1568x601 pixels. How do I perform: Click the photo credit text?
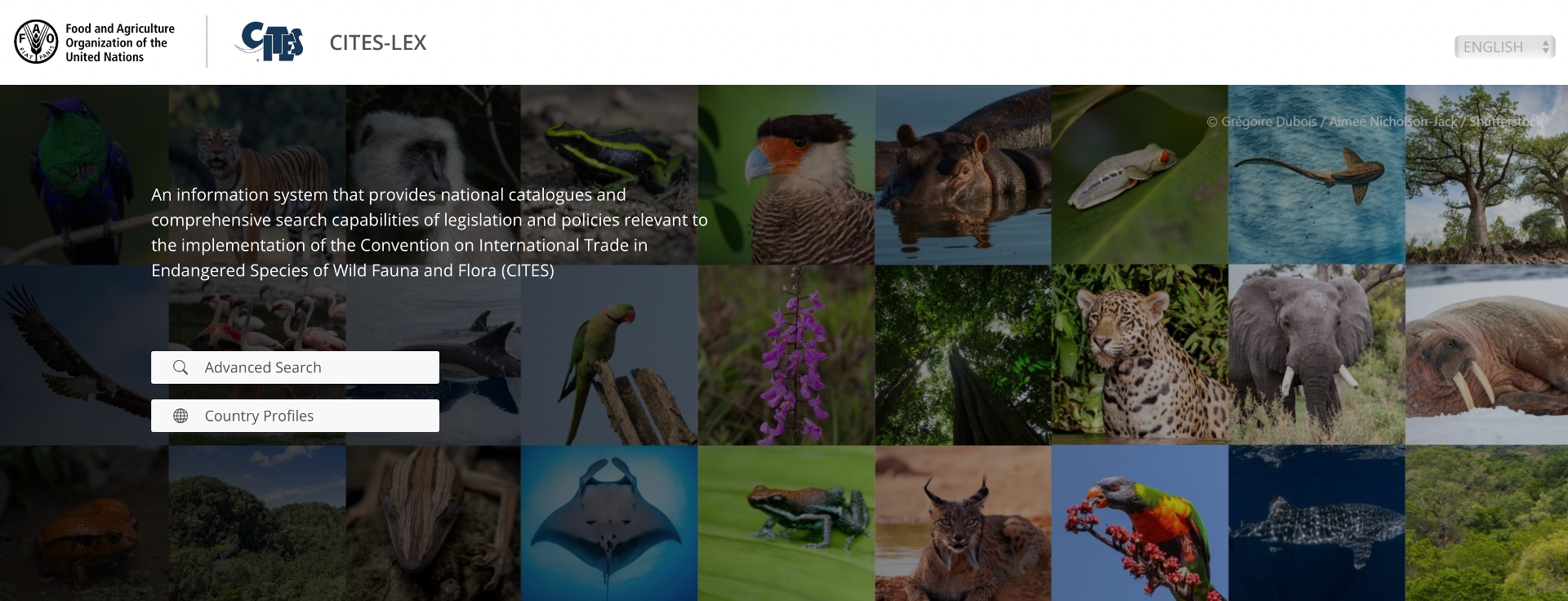tap(1375, 122)
